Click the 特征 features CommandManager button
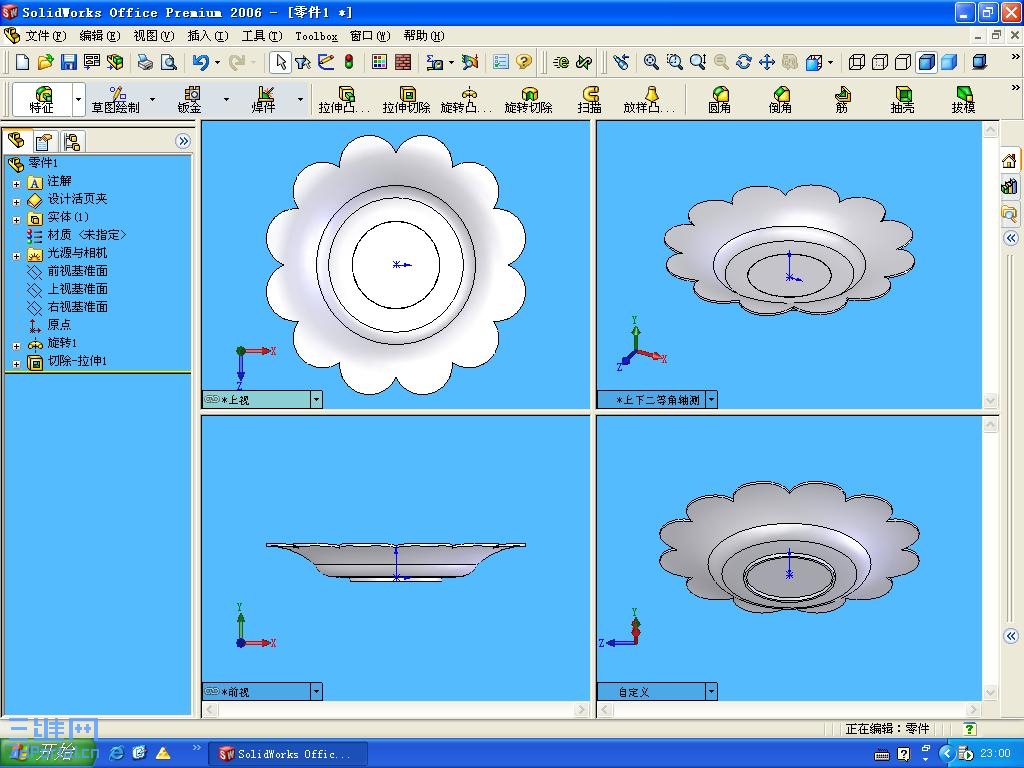This screenshot has height=768, width=1024. point(42,99)
